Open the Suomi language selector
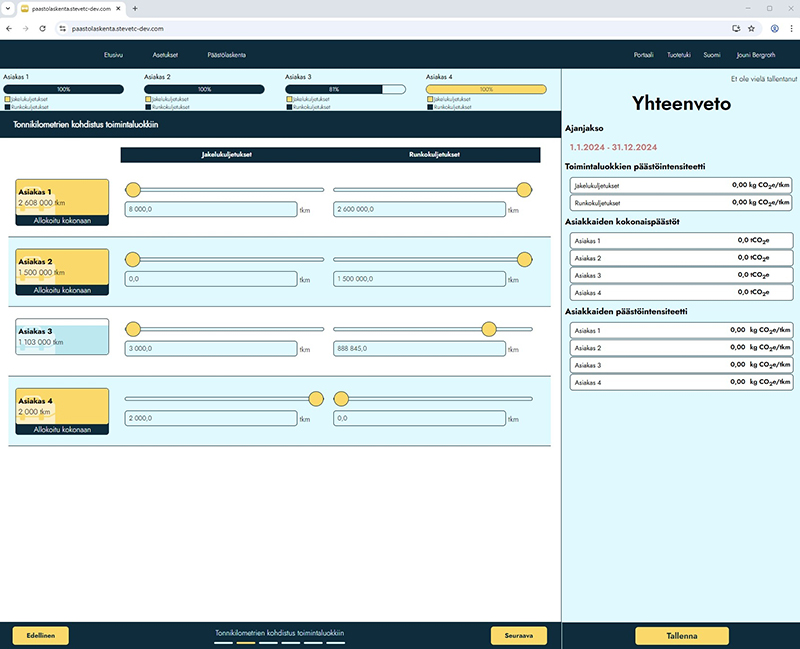 pos(711,54)
